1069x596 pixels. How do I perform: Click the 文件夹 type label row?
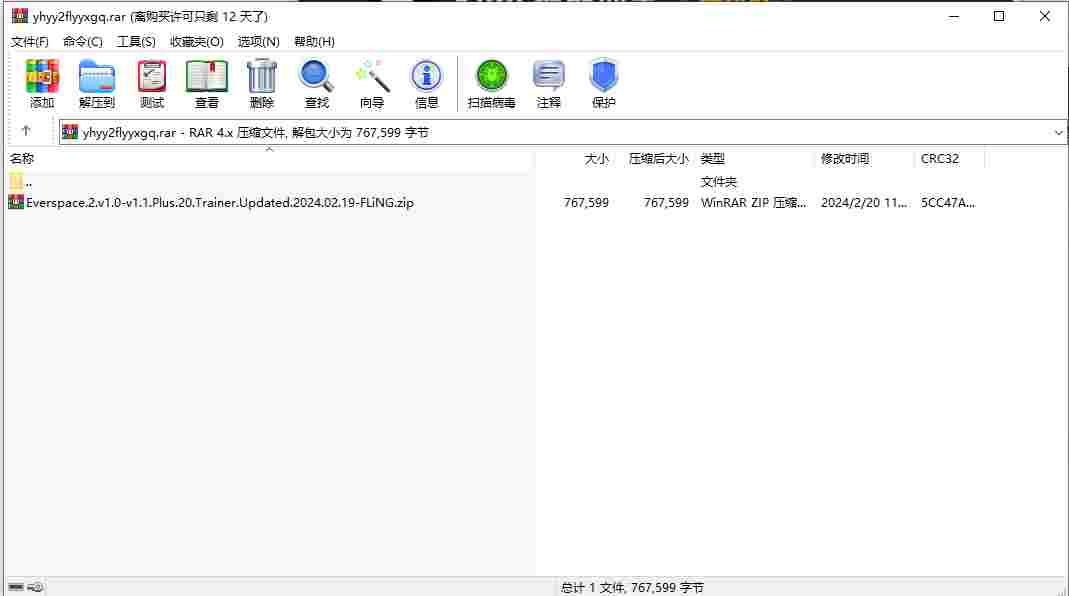[719, 182]
